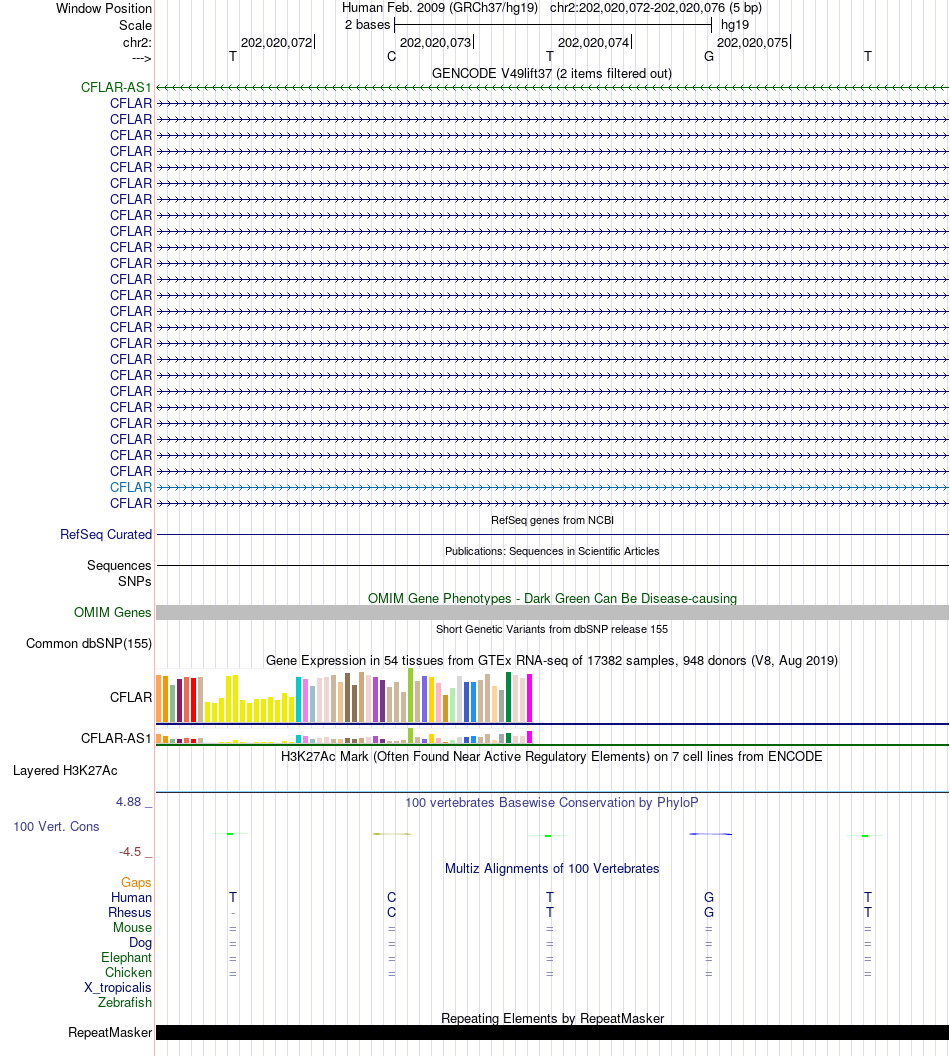This screenshot has width=950, height=1056.
Task: Select the Elephant species label
Action: pyautogui.click(x=127, y=957)
